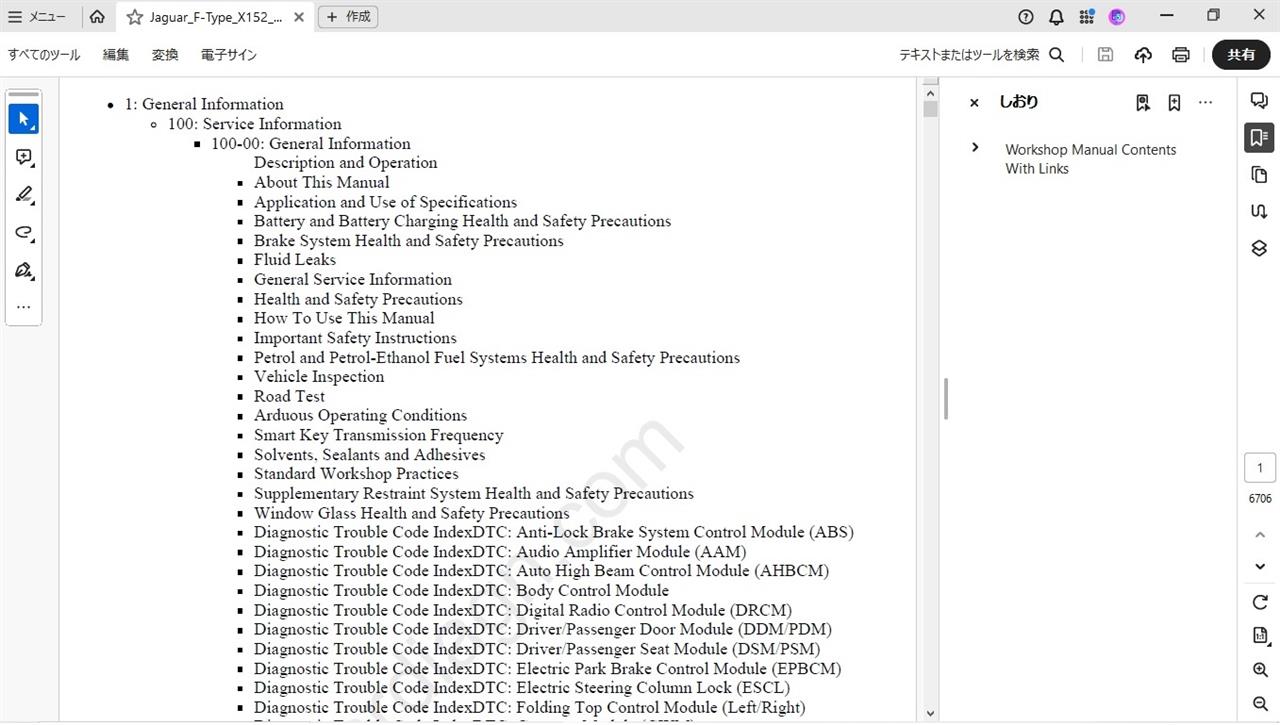Open the Vehicle Inspection link
The width and height of the screenshot is (1280, 725).
[x=318, y=377]
